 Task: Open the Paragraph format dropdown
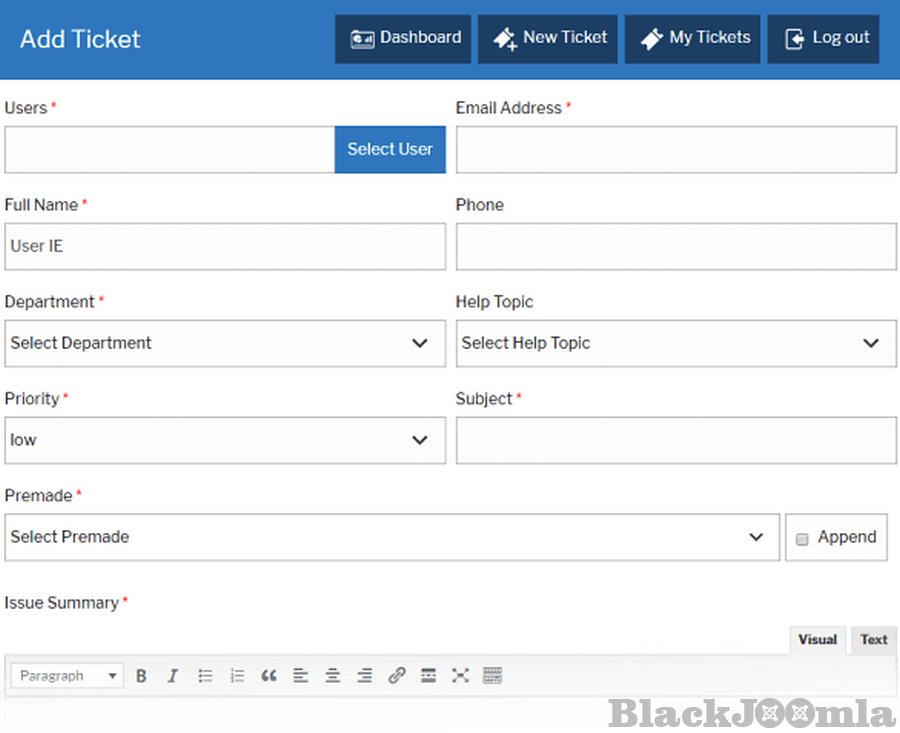pyautogui.click(x=68, y=676)
